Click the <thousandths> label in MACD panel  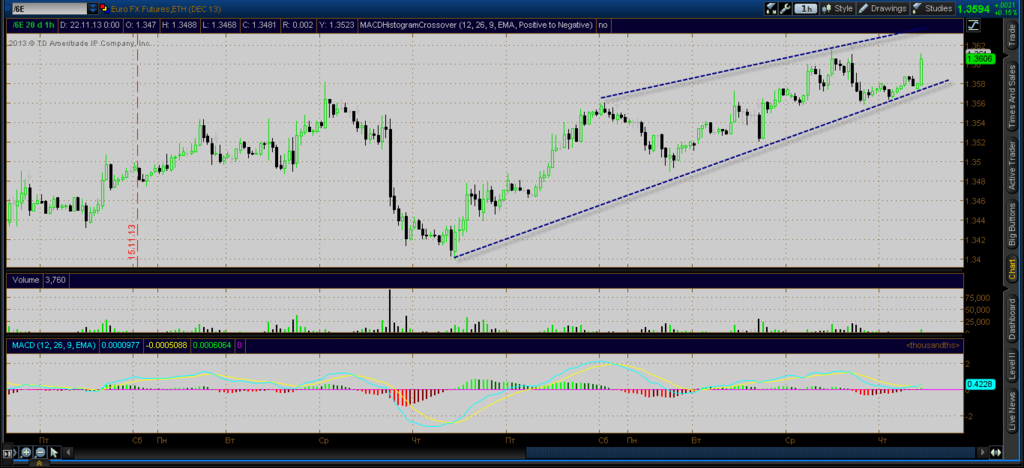pyautogui.click(x=933, y=344)
